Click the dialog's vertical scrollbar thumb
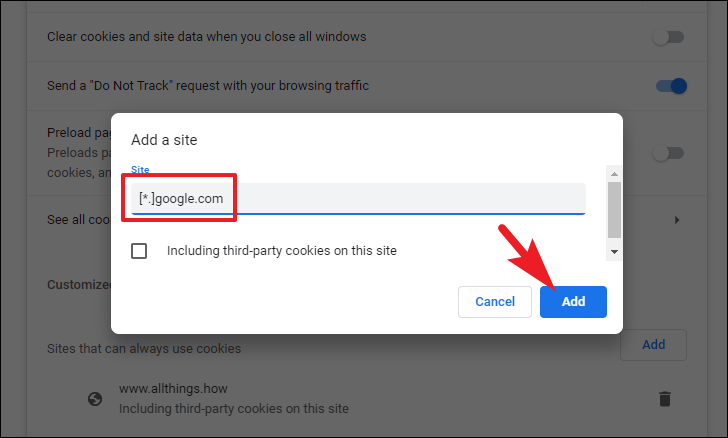Viewport: 728px width, 438px height. (x=614, y=210)
